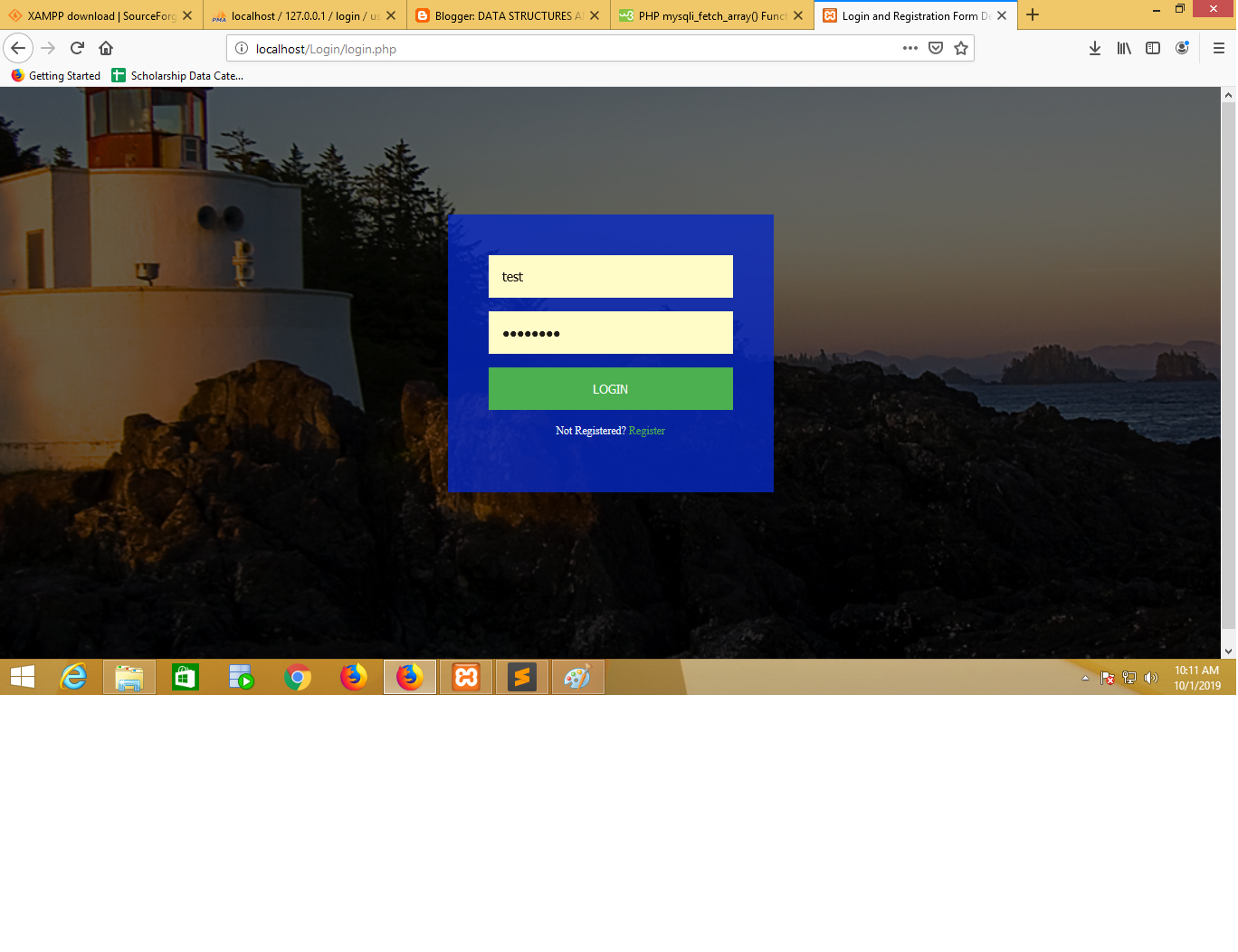
Task: Click the Register link
Action: [x=646, y=431]
